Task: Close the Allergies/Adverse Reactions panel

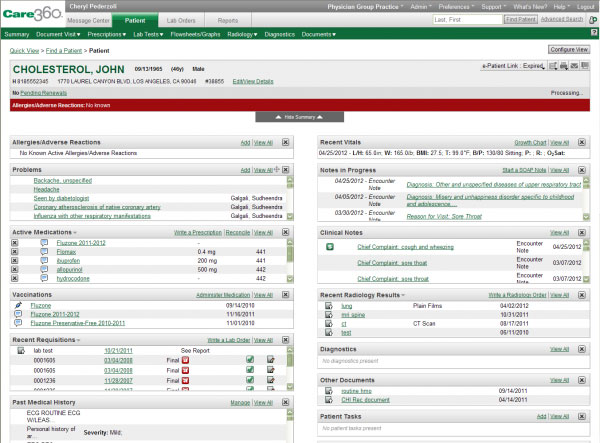Action: (x=285, y=142)
